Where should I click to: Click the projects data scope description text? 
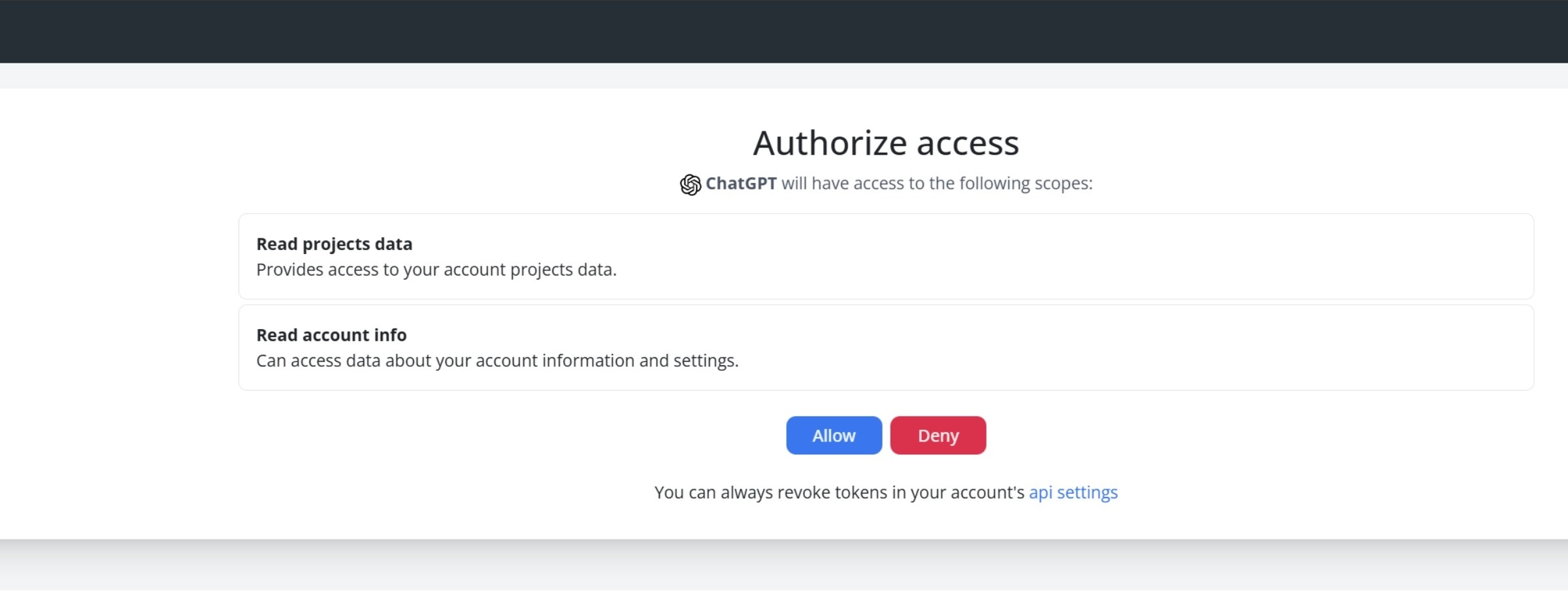click(x=436, y=269)
